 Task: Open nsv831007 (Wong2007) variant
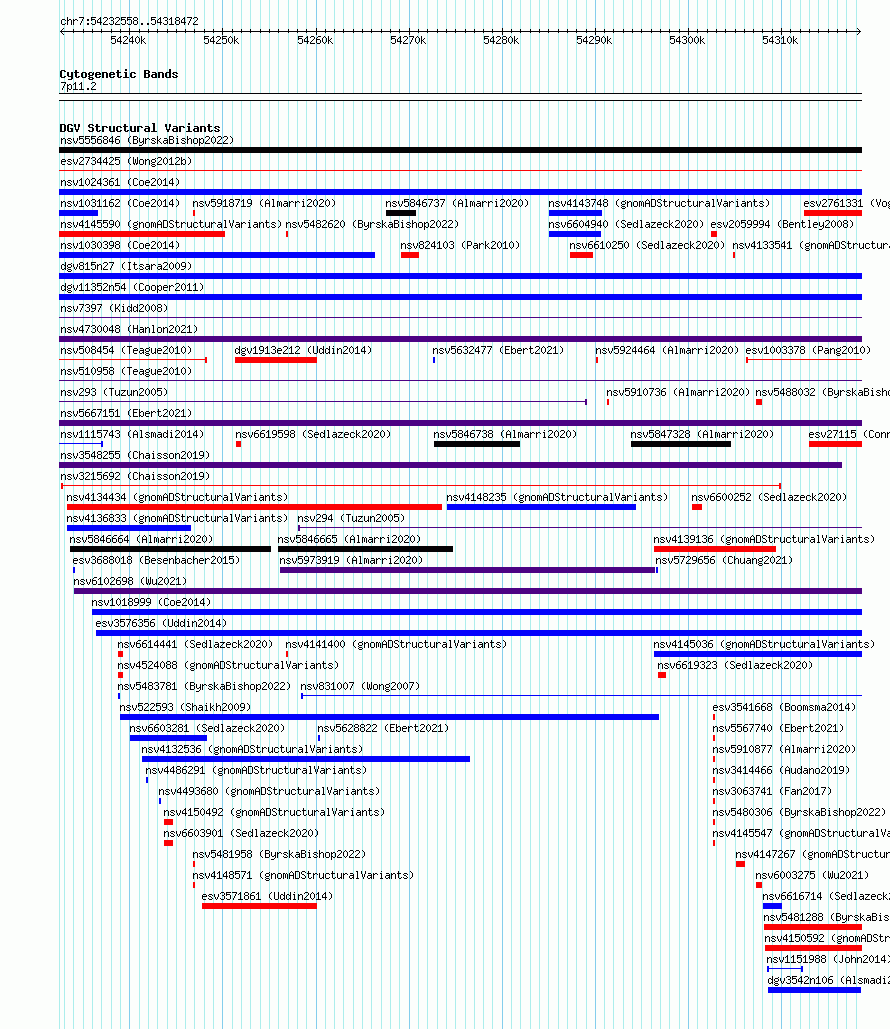pos(360,686)
